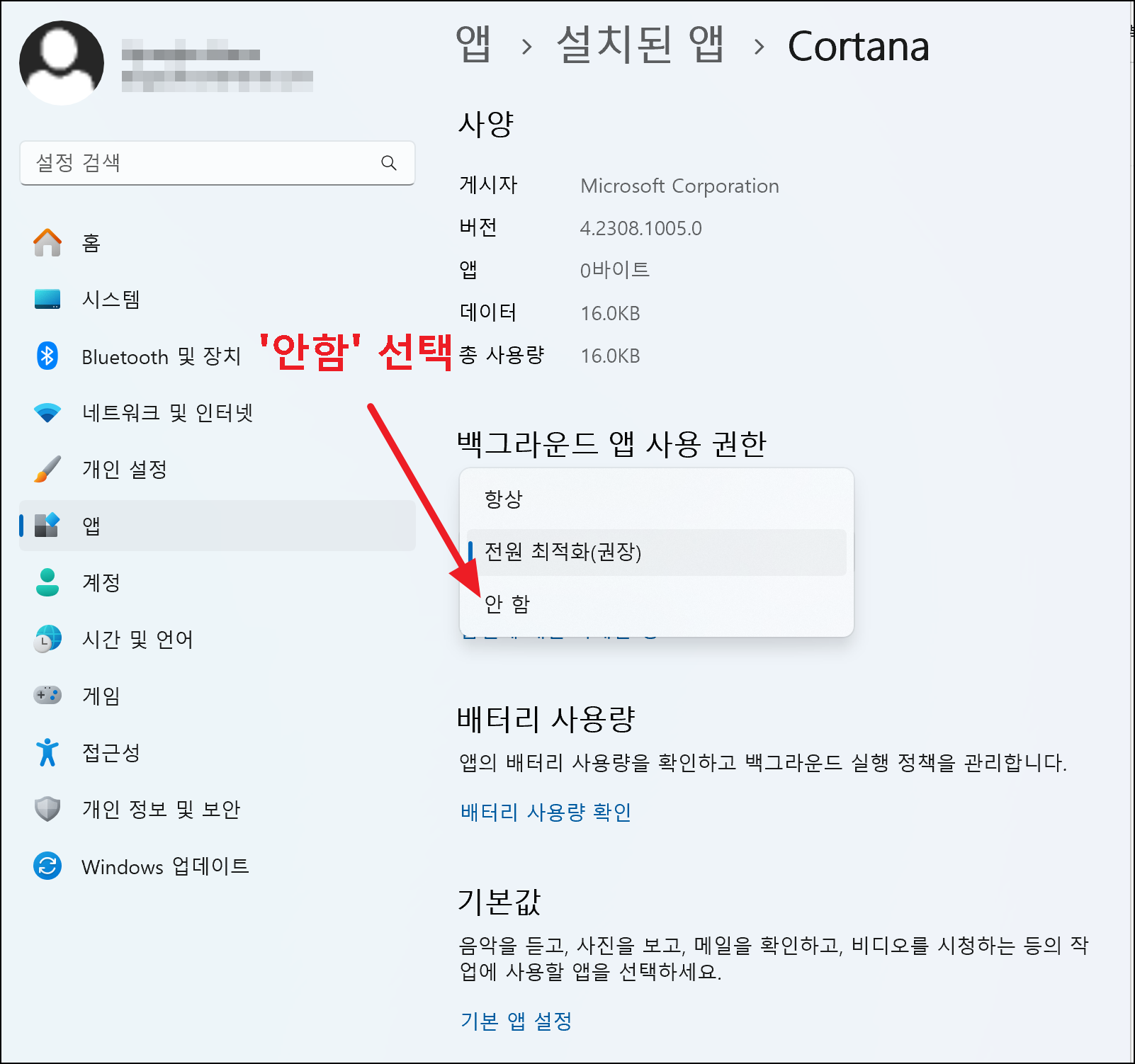Open 개인 정보 및 보안 settings
This screenshot has width=1135, height=1064.
click(x=218, y=809)
